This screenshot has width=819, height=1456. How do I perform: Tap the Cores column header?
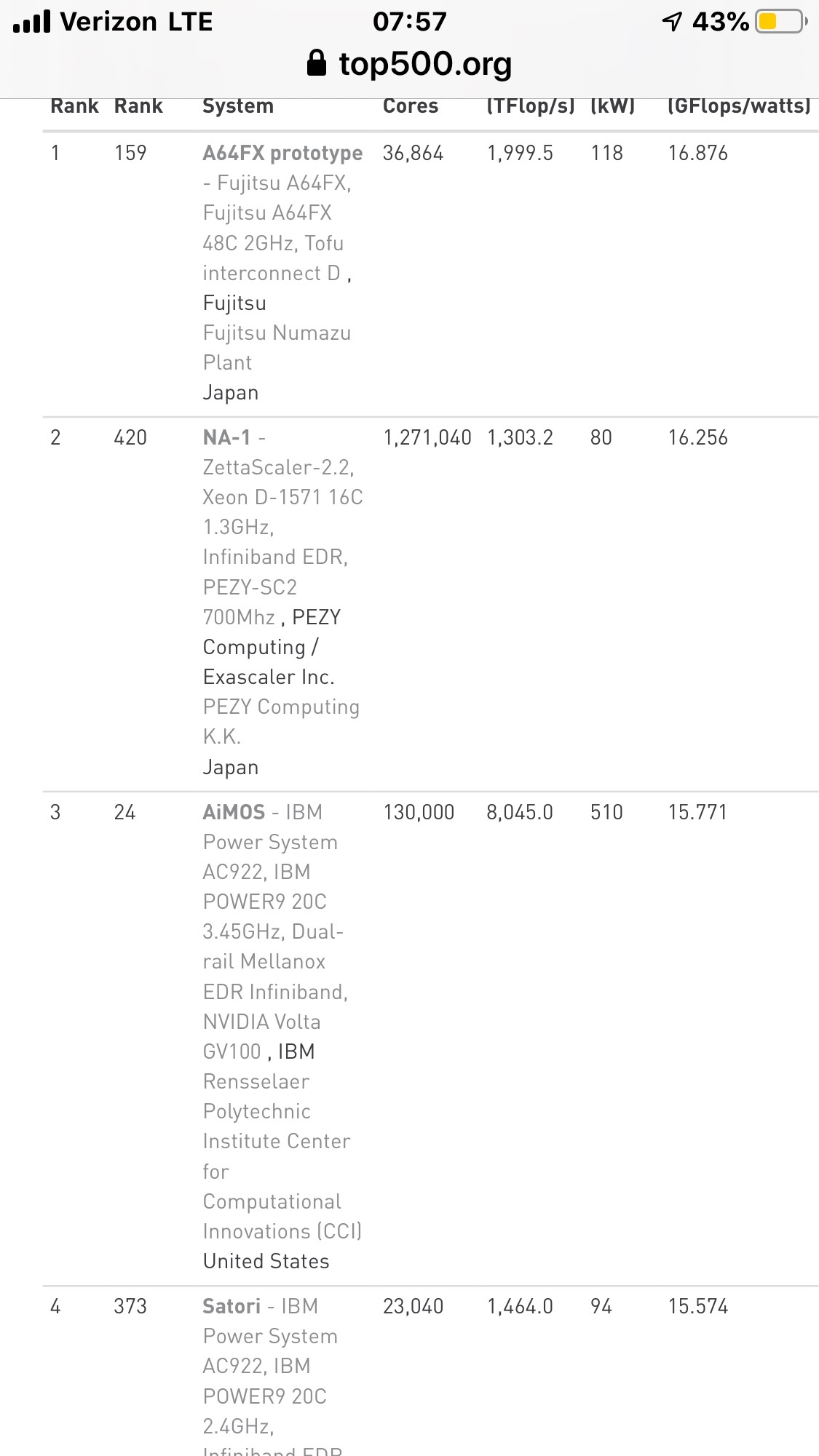(411, 106)
